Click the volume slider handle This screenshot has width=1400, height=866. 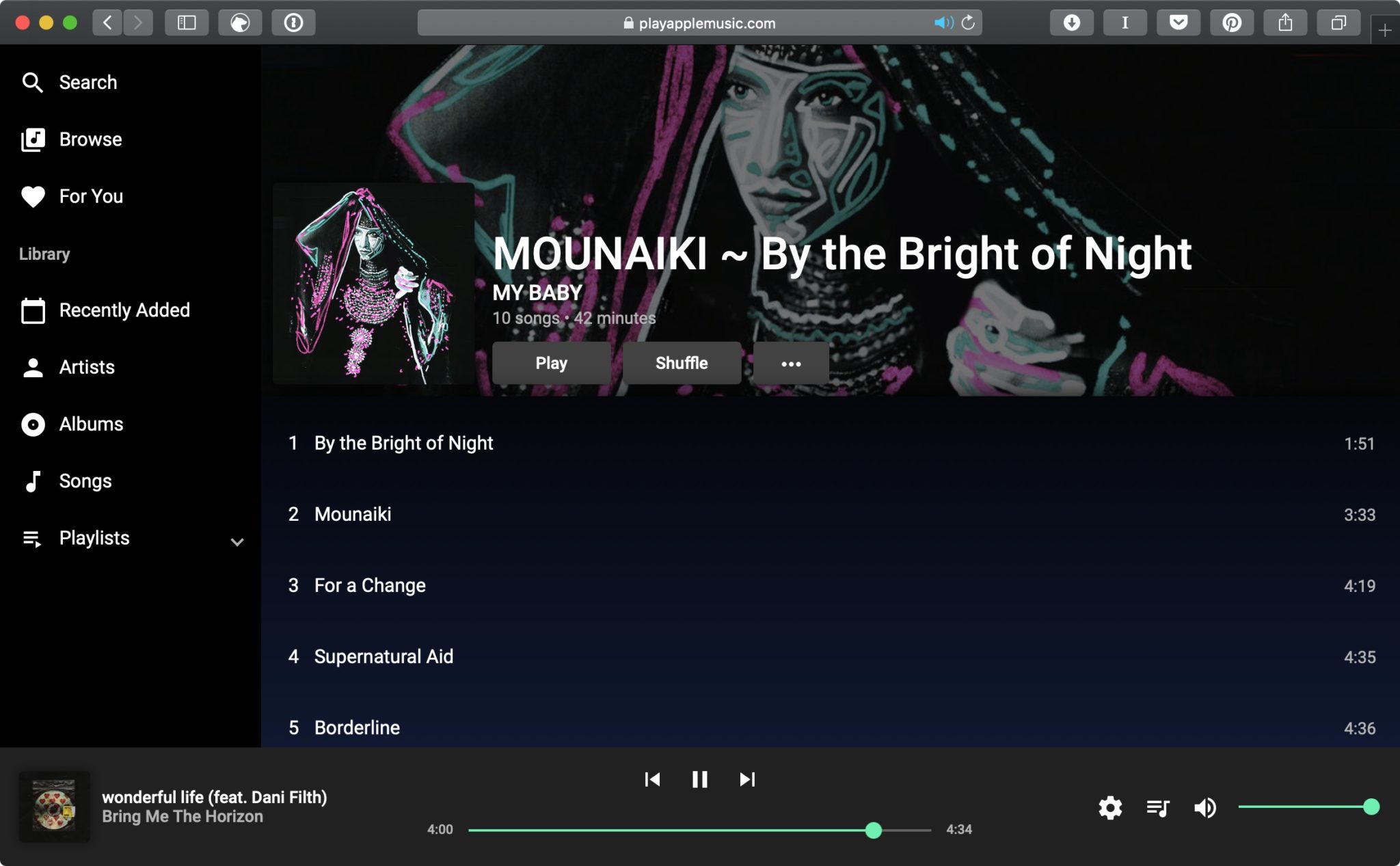coord(1371,807)
